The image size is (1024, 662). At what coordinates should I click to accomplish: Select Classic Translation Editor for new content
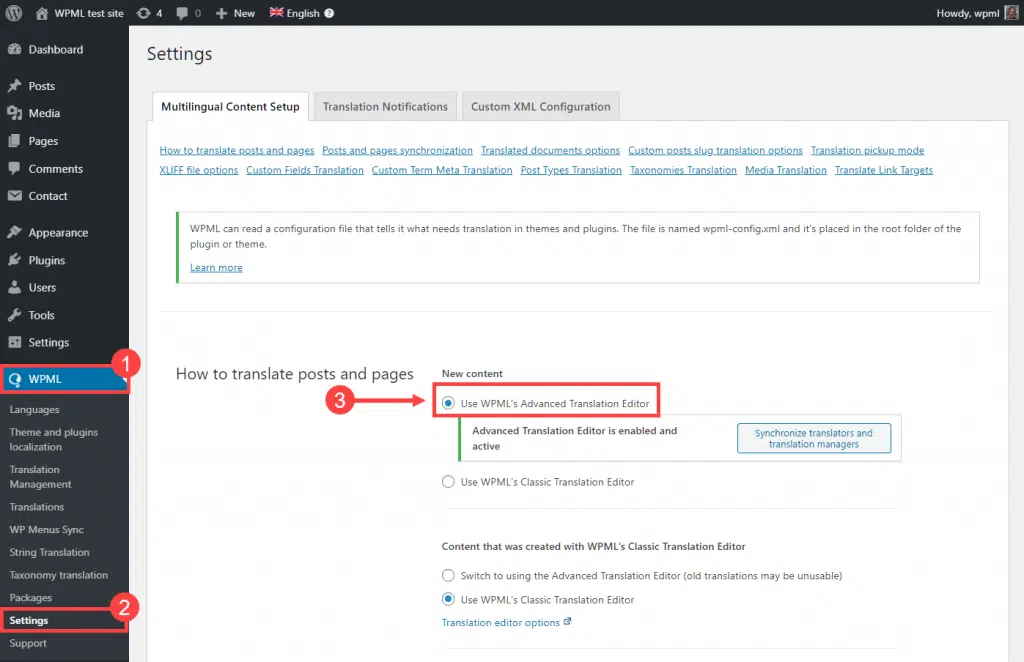click(448, 482)
